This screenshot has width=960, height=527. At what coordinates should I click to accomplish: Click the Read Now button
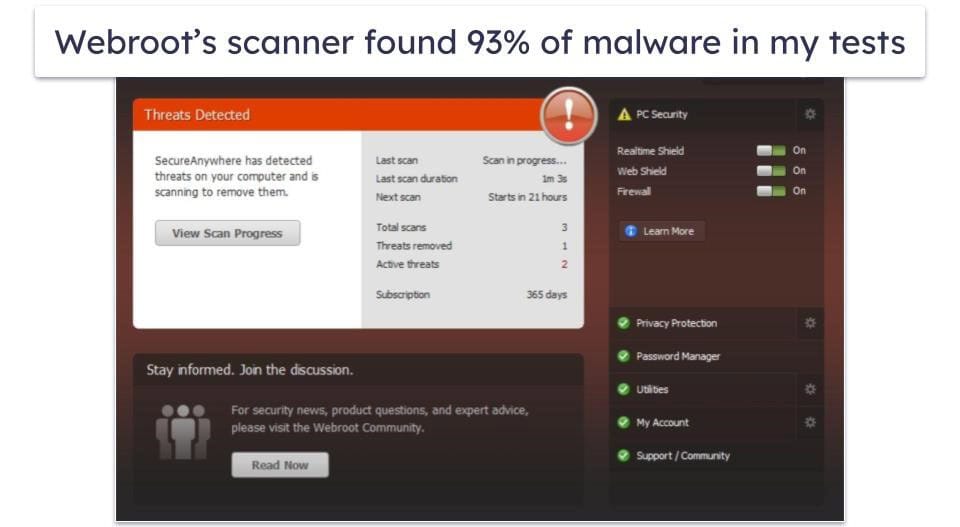[280, 465]
